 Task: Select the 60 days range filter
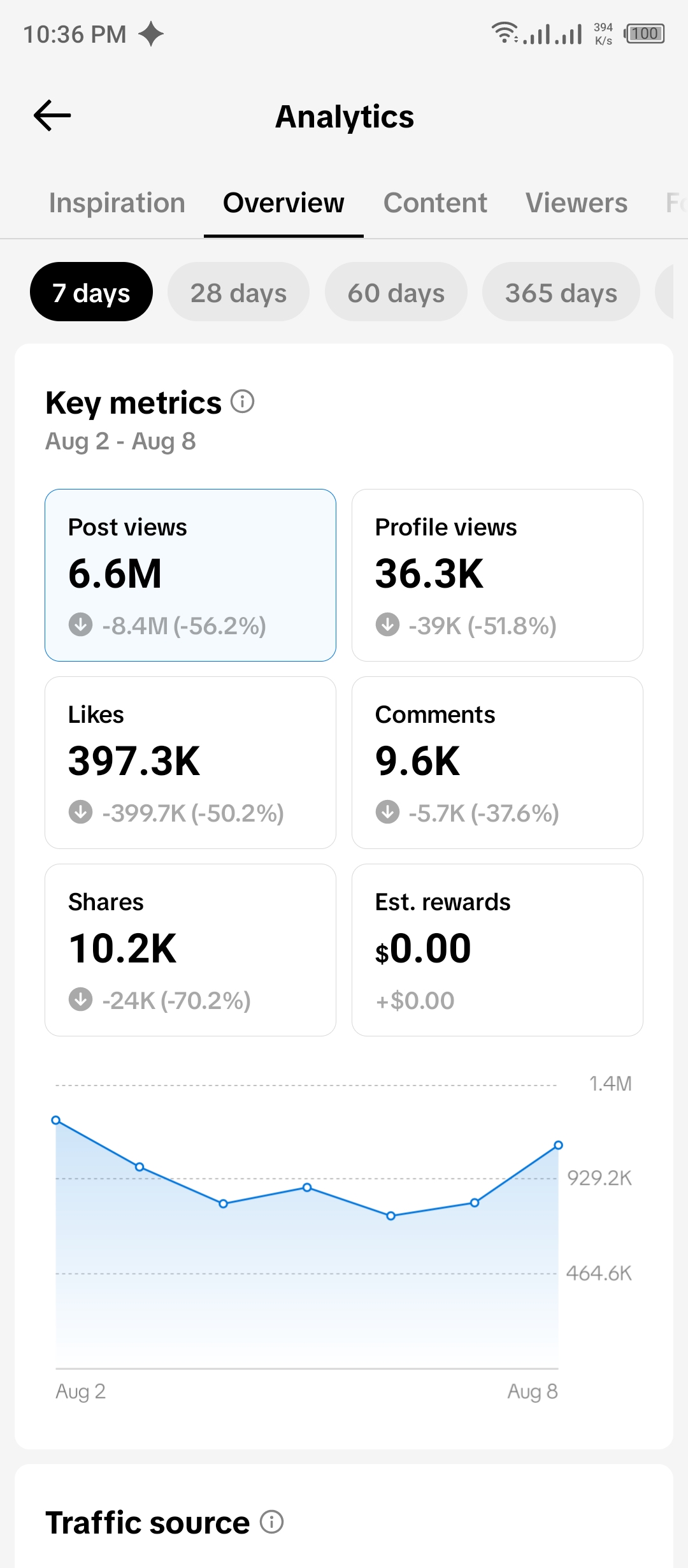[x=396, y=292]
